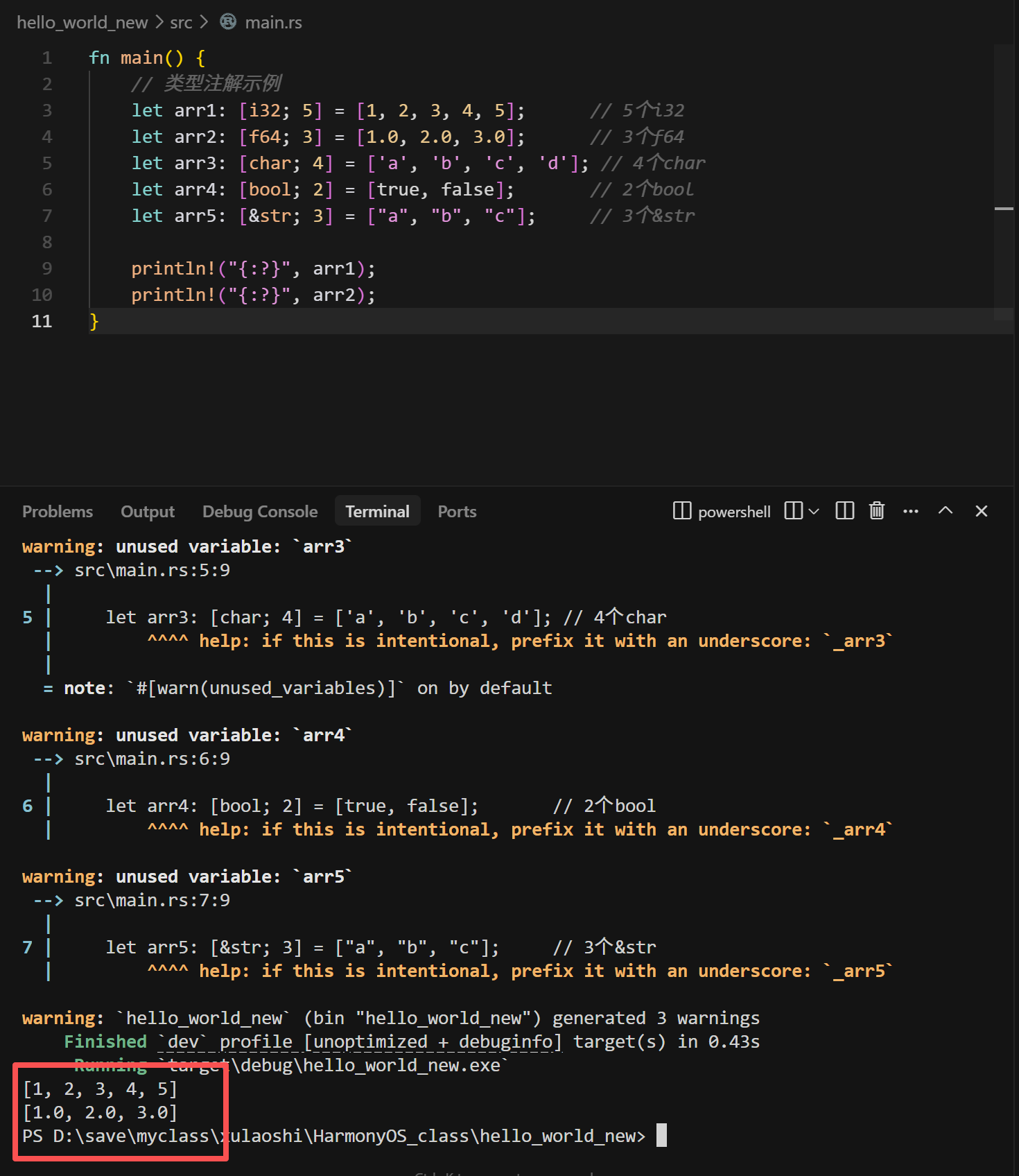Click help text suggesting `_arr5`

[546, 971]
